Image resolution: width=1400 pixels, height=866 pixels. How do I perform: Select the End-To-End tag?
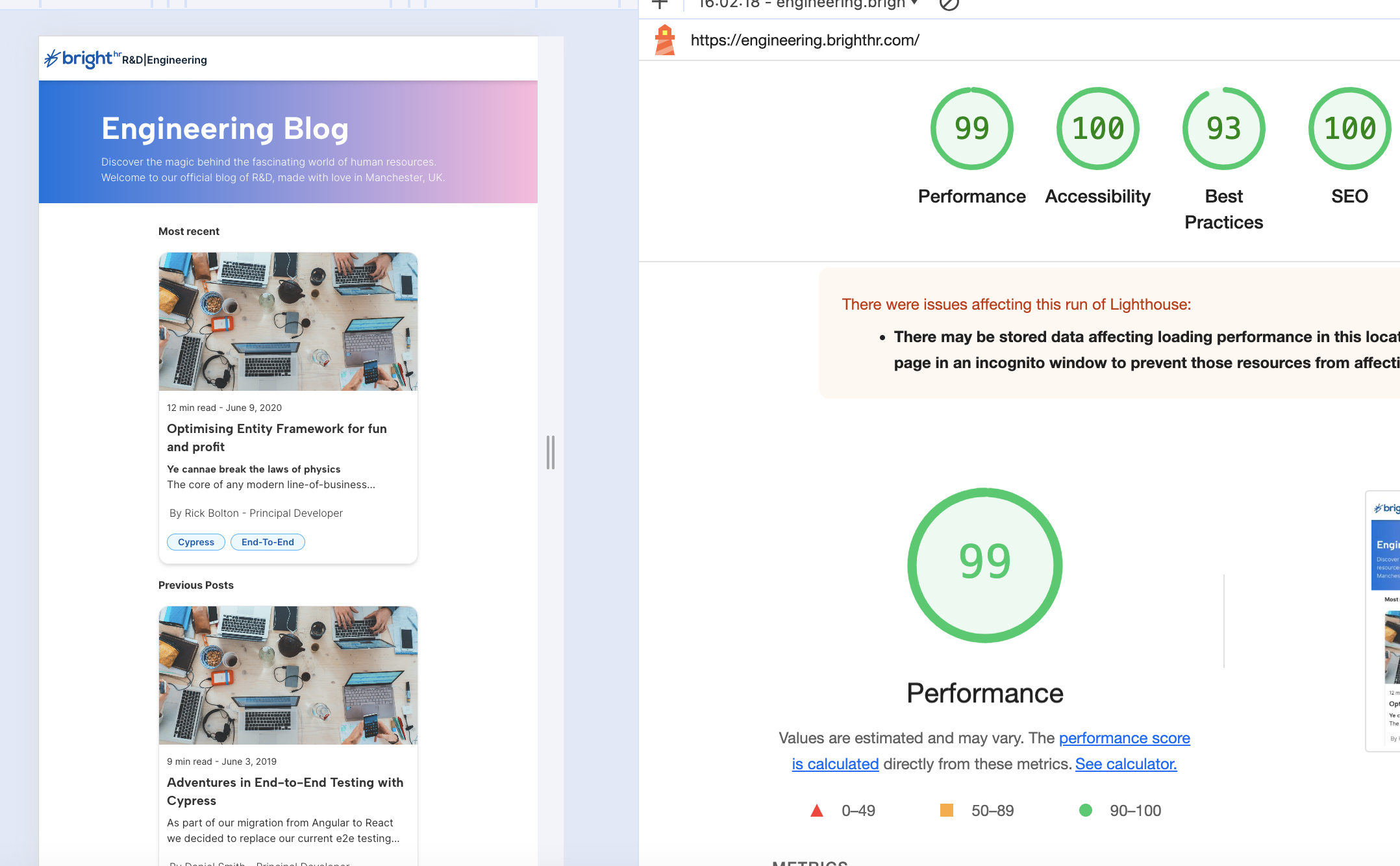[268, 542]
